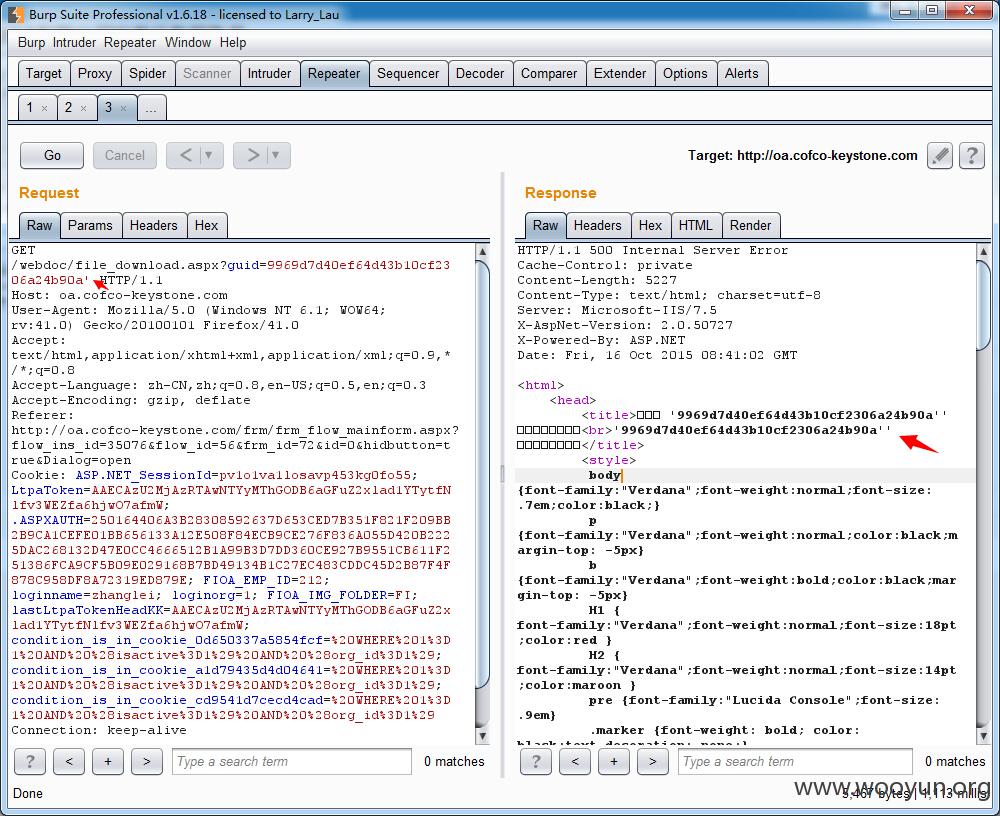This screenshot has height=816, width=1000.
Task: Switch to the Options tab
Action: coord(685,73)
